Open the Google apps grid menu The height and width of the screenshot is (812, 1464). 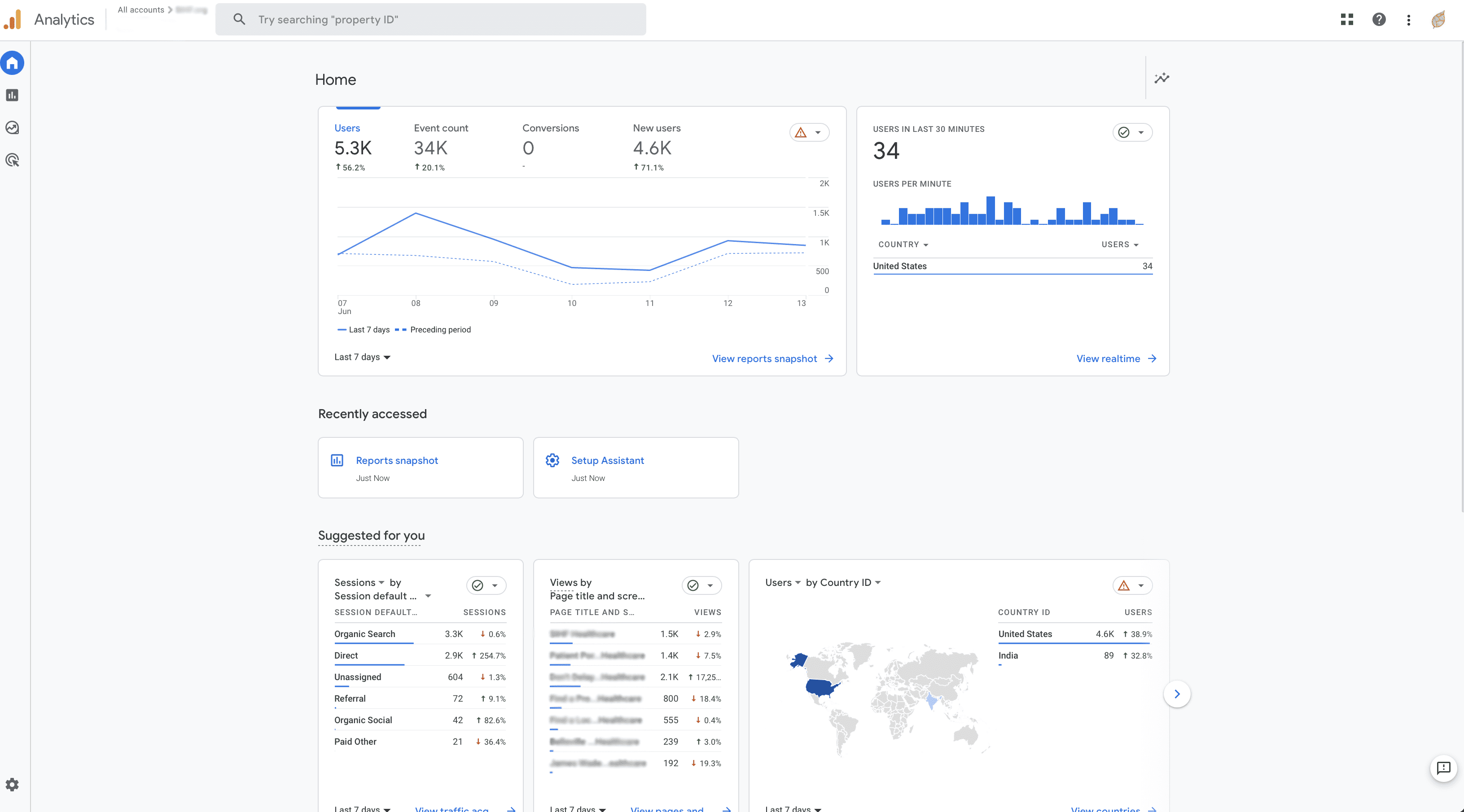(1346, 19)
